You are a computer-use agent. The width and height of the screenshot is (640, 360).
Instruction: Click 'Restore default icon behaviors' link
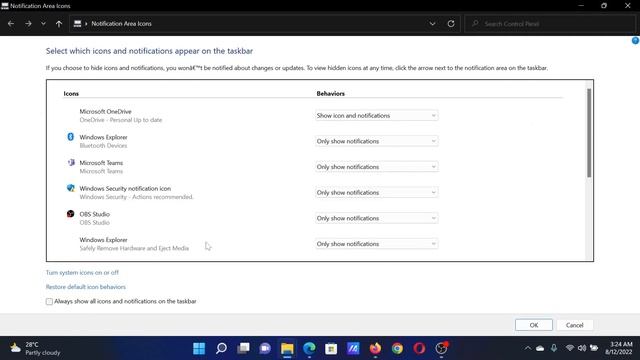[x=86, y=287]
